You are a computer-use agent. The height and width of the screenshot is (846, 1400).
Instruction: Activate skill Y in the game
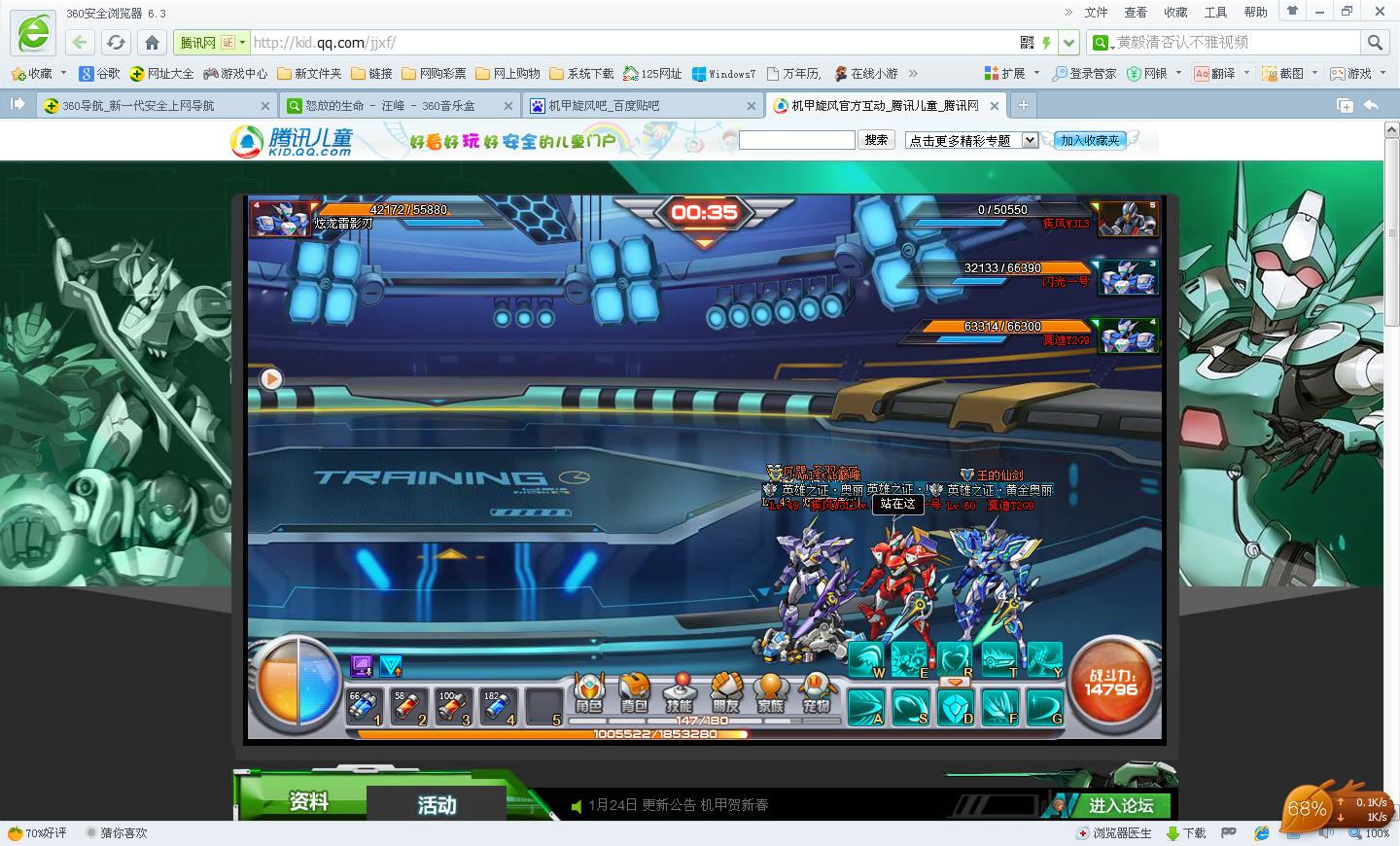coord(1045,660)
